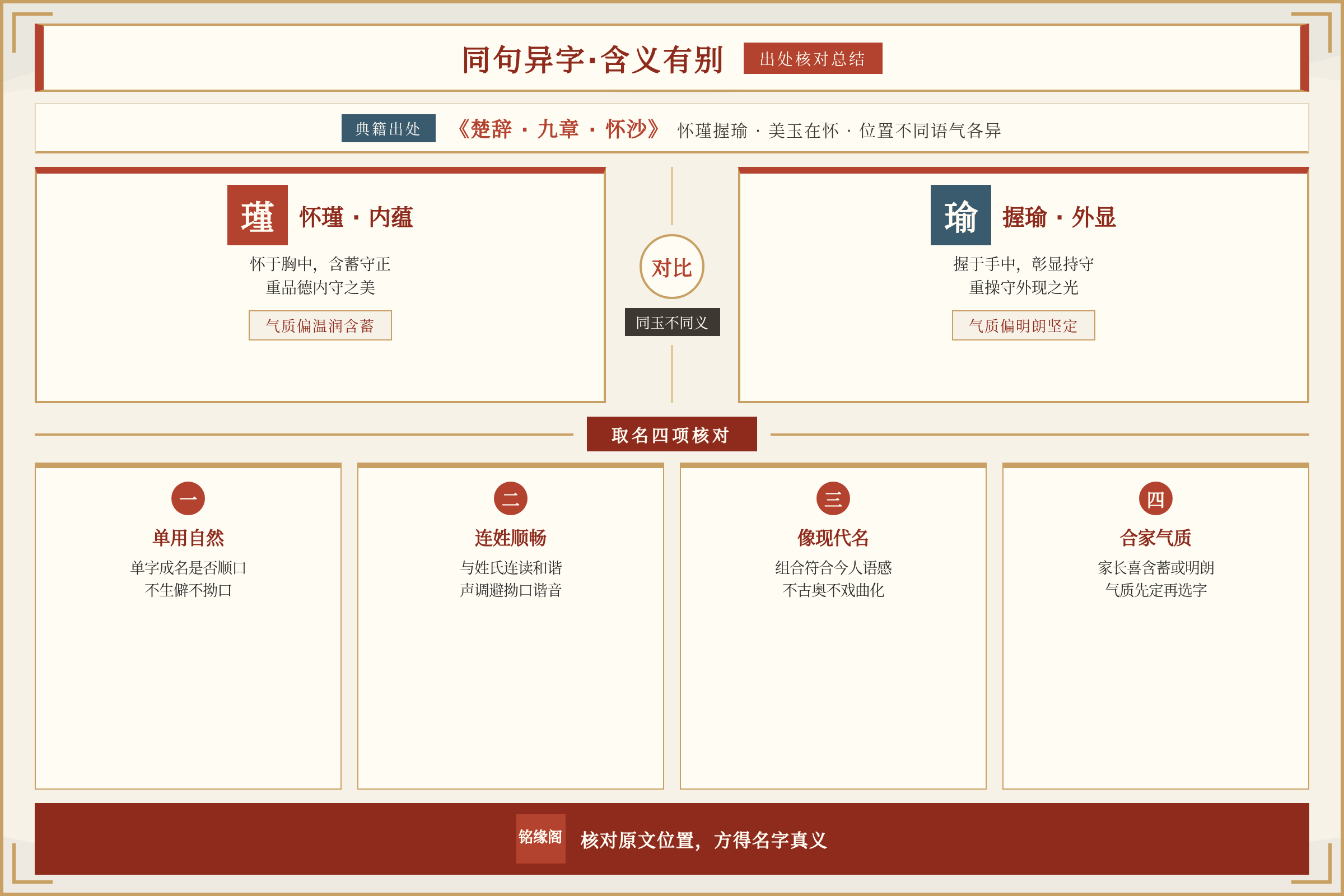Viewport: 1344px width, 896px height.
Task: Select the 对比 circle badge
Action: click(672, 267)
